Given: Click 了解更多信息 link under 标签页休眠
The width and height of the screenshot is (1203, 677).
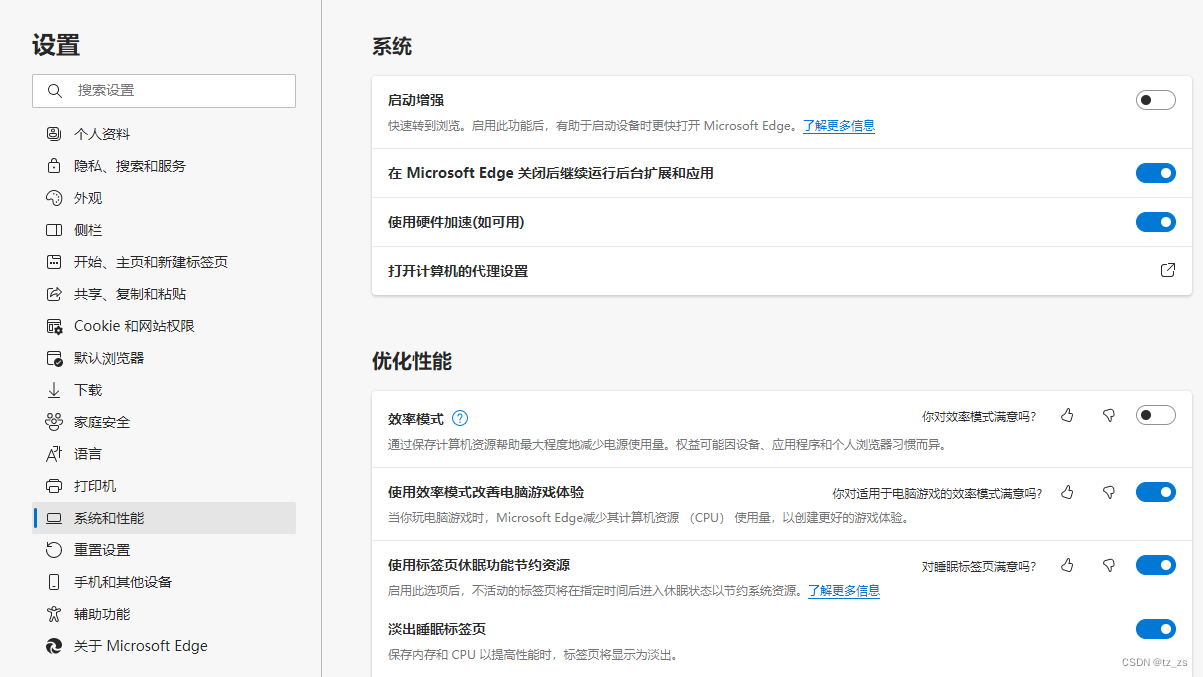Looking at the screenshot, I should pos(844,591).
